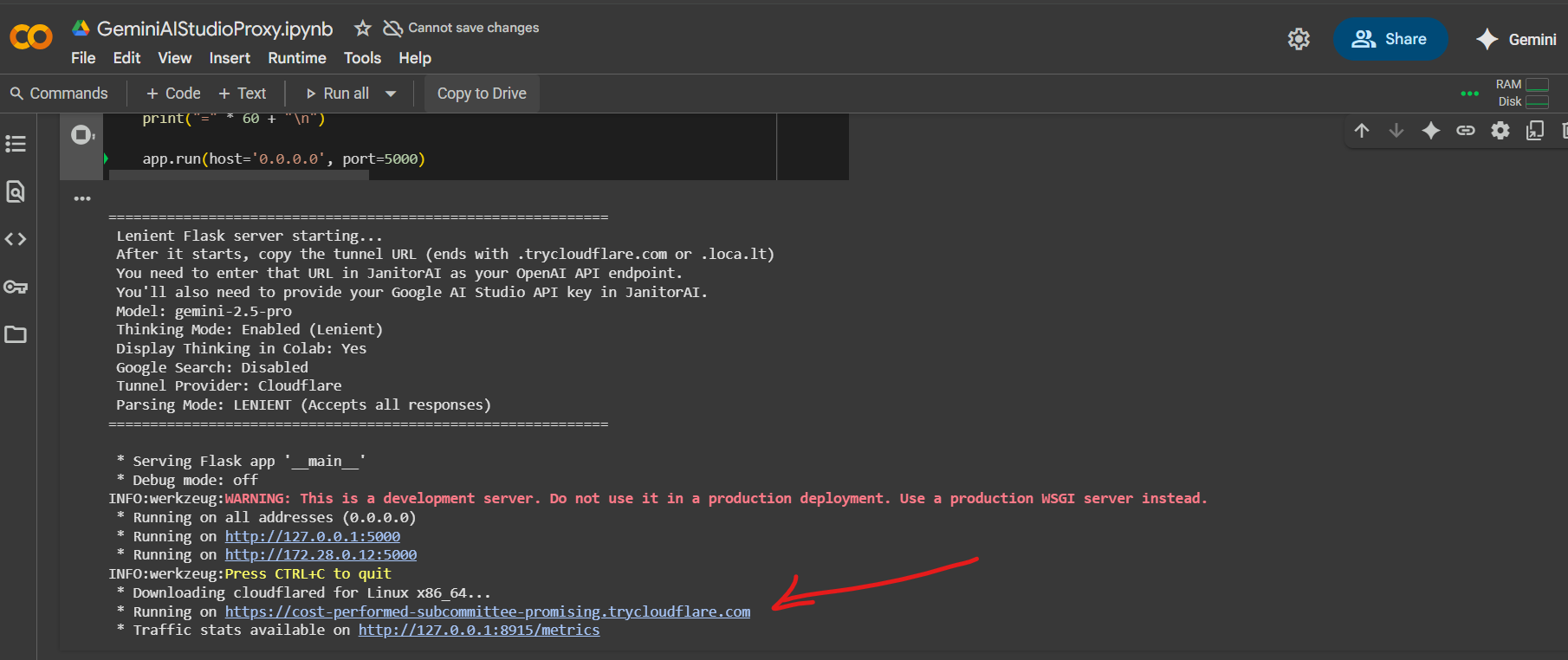
Task: Click the Share button
Action: click(1390, 39)
